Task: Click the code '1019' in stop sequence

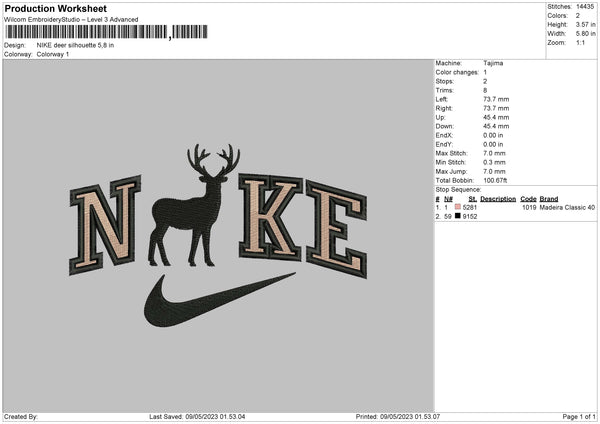Action: coord(529,207)
